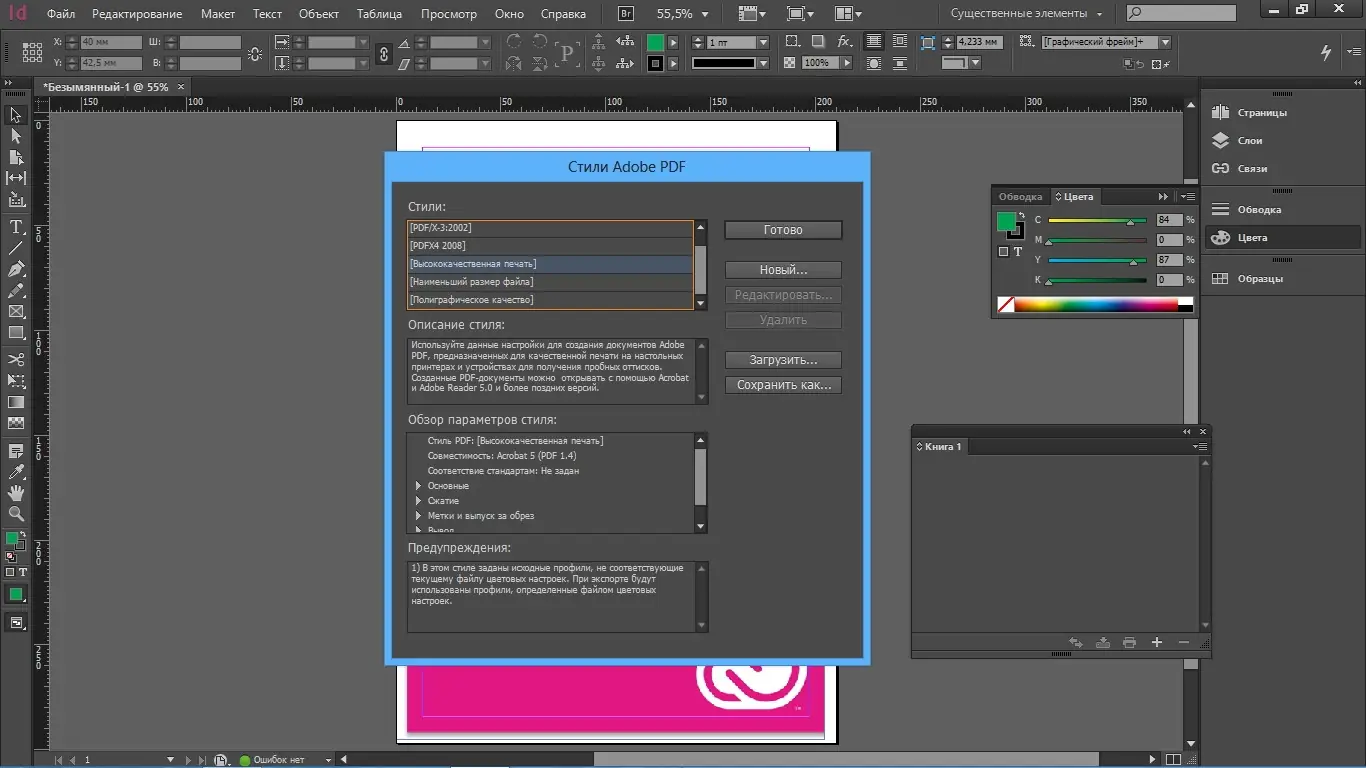Expand the Основные settings group

418,485
